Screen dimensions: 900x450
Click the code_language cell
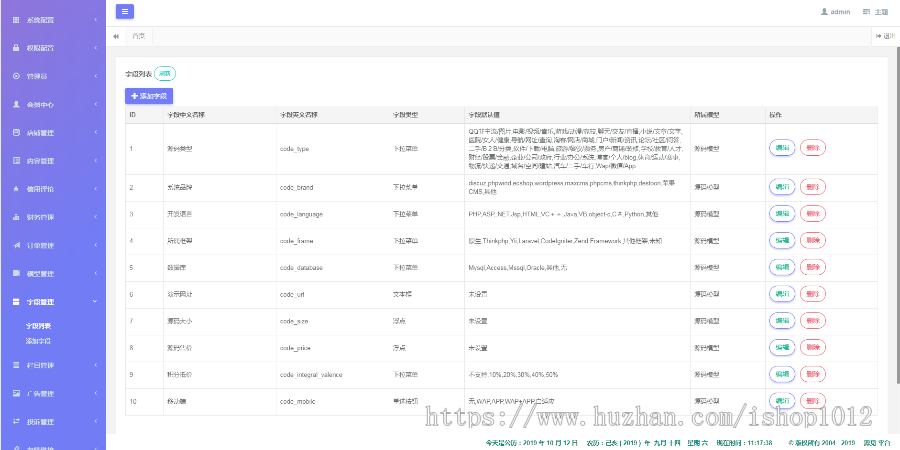332,214
